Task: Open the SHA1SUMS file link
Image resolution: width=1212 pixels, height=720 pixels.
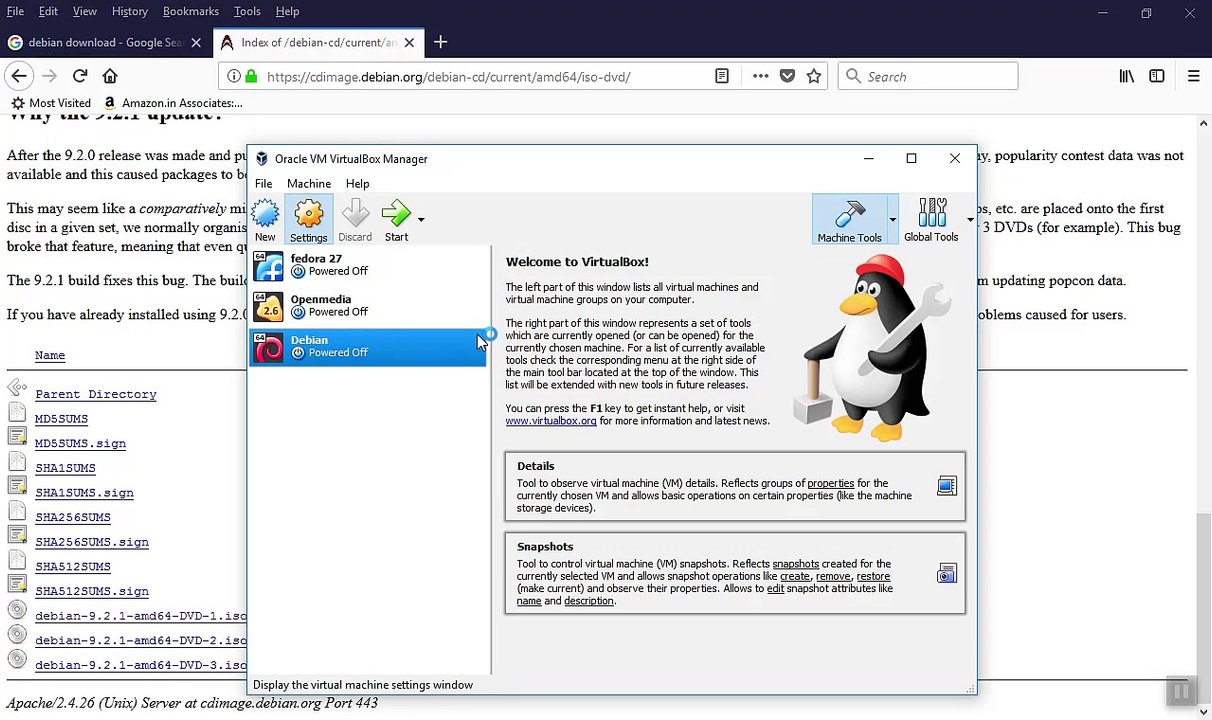Action: 65,468
